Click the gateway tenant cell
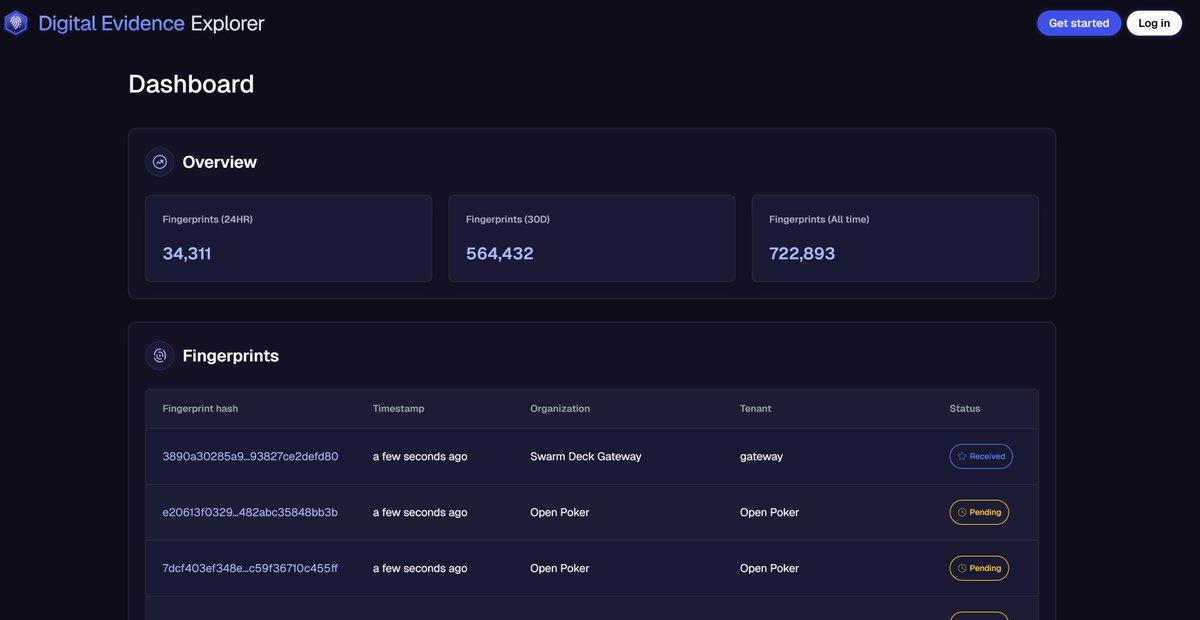1200x620 pixels. (x=761, y=456)
